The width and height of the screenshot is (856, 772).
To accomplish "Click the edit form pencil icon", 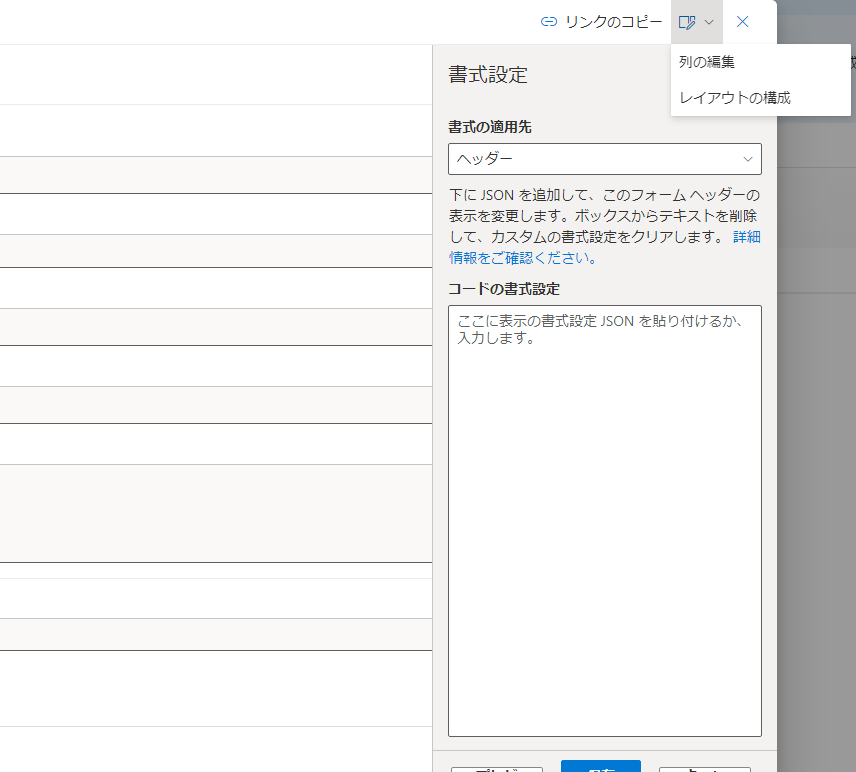I will [x=687, y=22].
